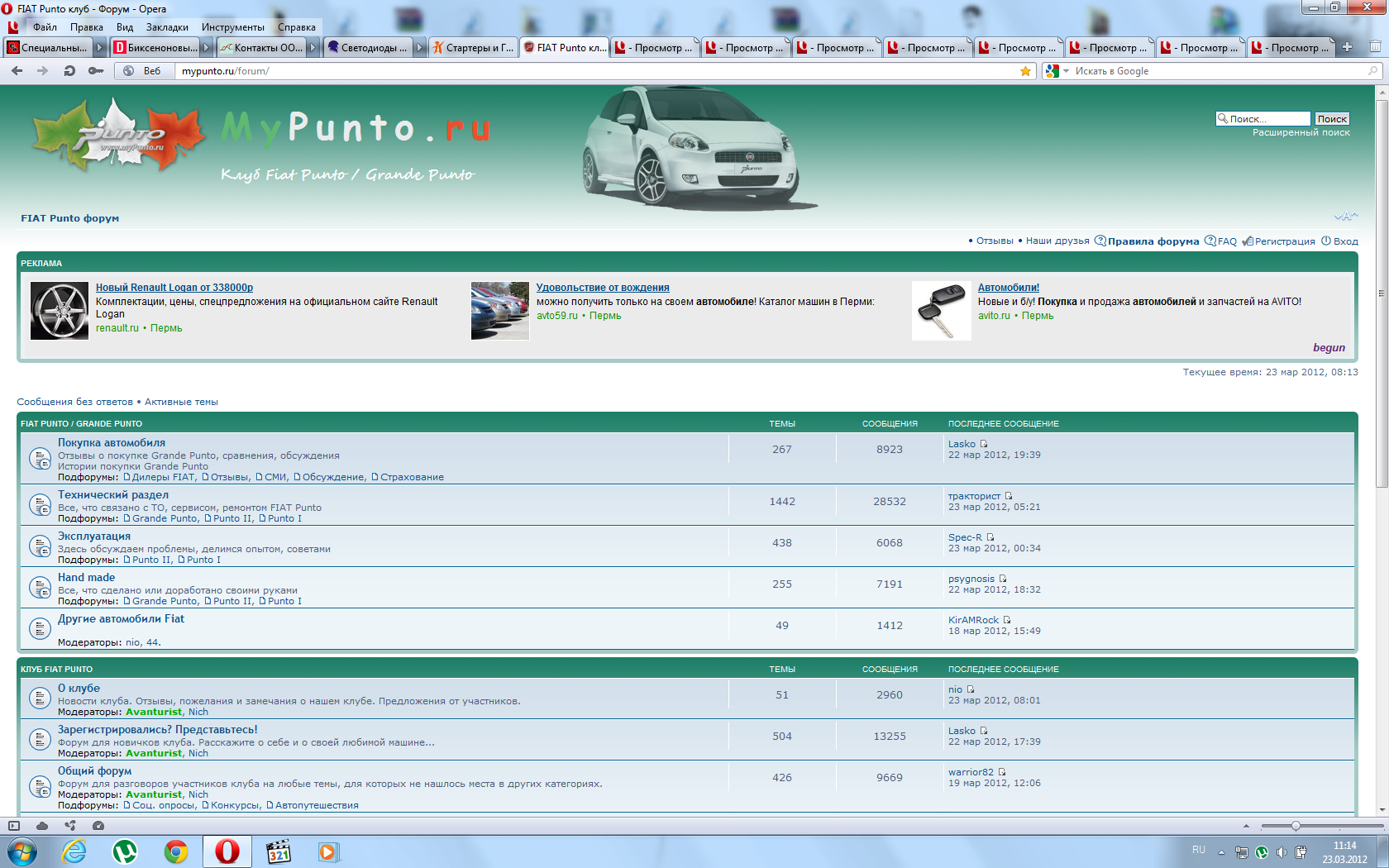Open the Google search engine dropdown
The width and height of the screenshot is (1389, 868).
coord(1056,71)
